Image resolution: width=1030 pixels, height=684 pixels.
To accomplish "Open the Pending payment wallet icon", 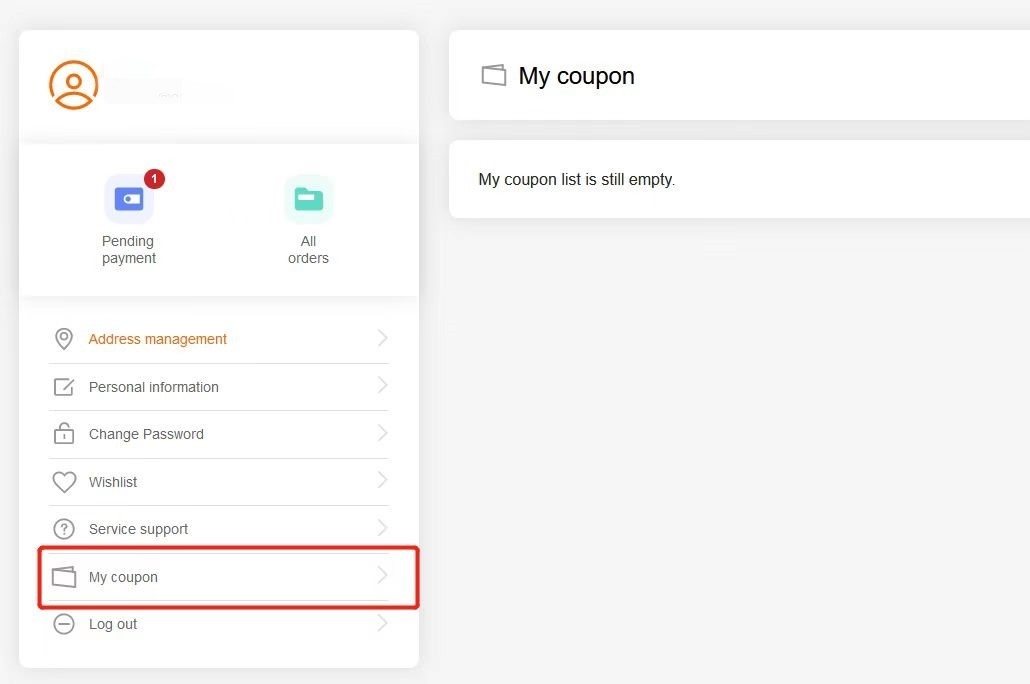I will point(129,199).
